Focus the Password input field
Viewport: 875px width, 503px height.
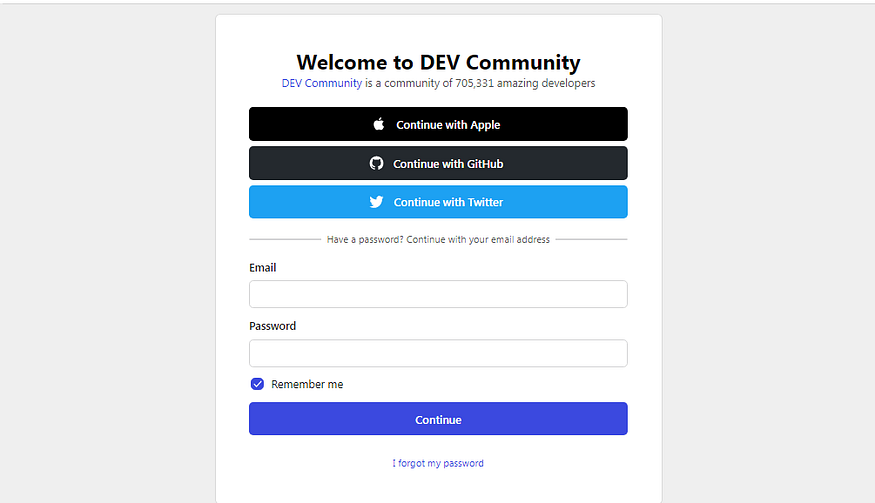[438, 353]
